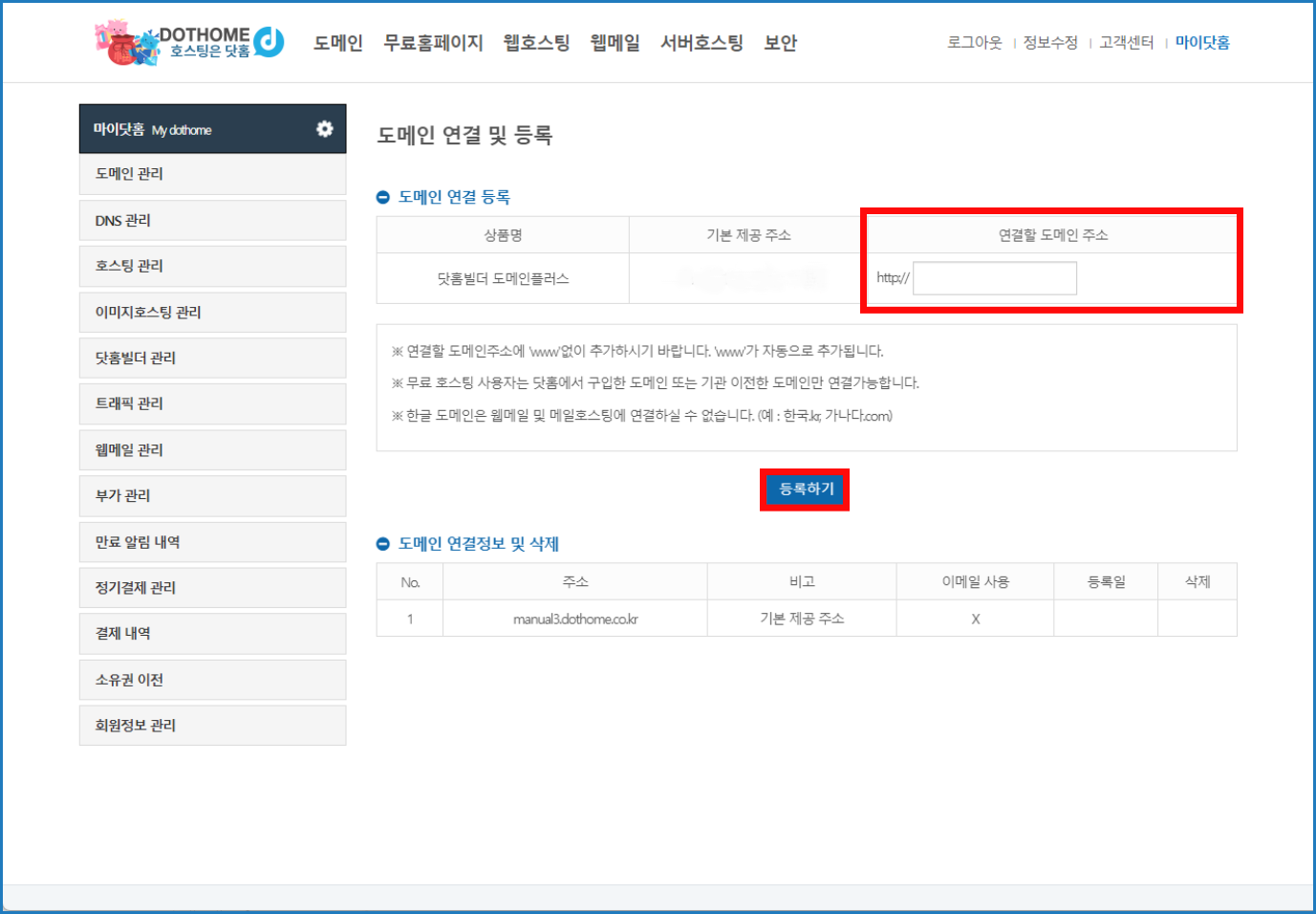The height and width of the screenshot is (914, 1316).
Task: Open 도메인 관리 in the sidebar
Action: point(212,174)
